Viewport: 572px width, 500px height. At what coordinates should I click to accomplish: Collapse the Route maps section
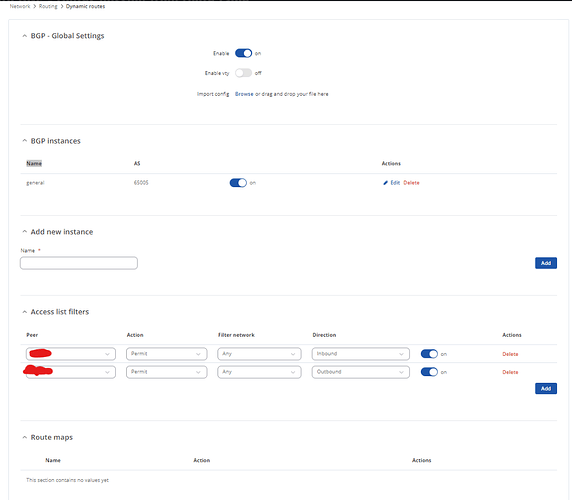click(x=24, y=437)
